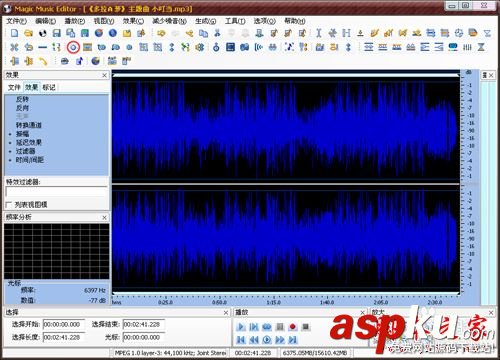This screenshot has height=360, width=500.
Task: Click the 选择开始 time field
Action: [x=63, y=324]
